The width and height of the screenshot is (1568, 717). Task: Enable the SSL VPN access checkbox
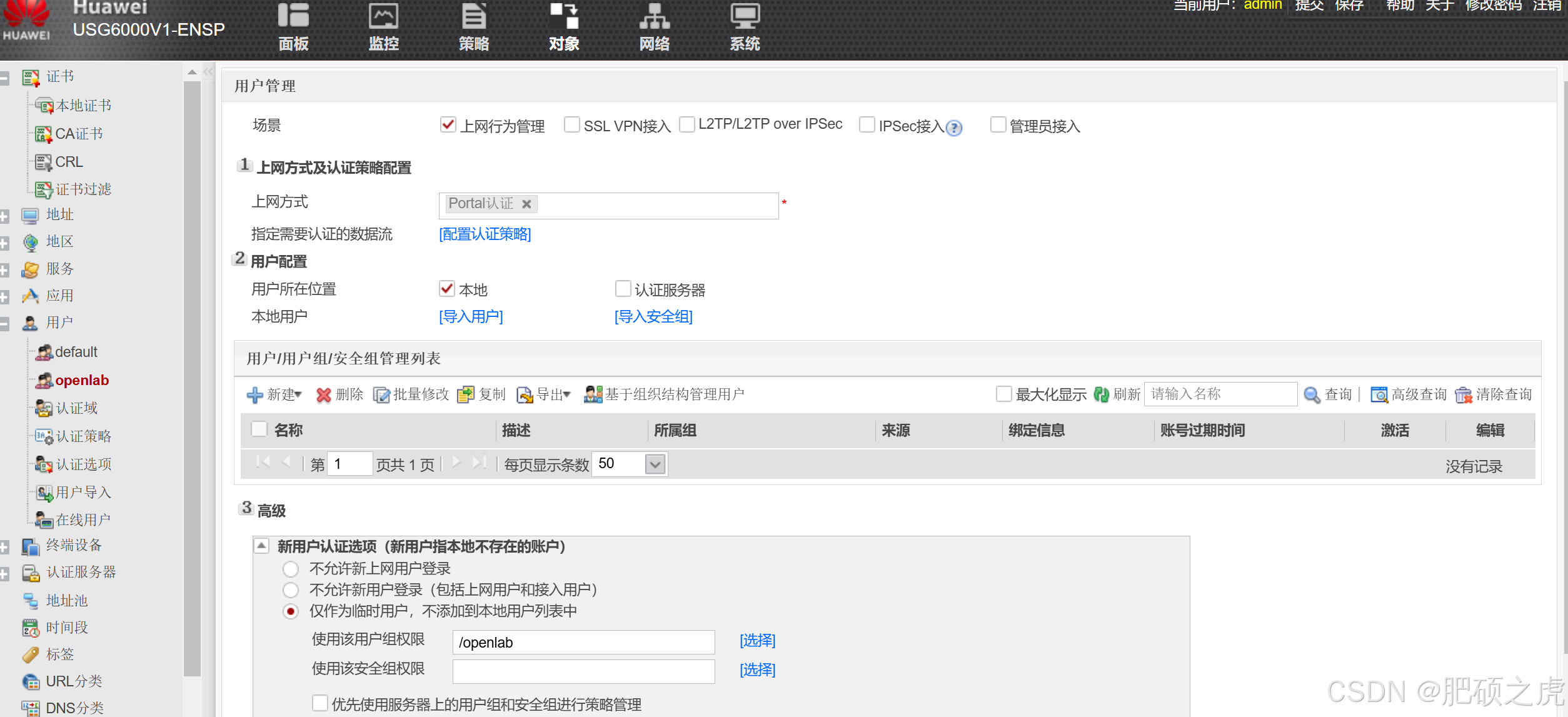point(571,124)
